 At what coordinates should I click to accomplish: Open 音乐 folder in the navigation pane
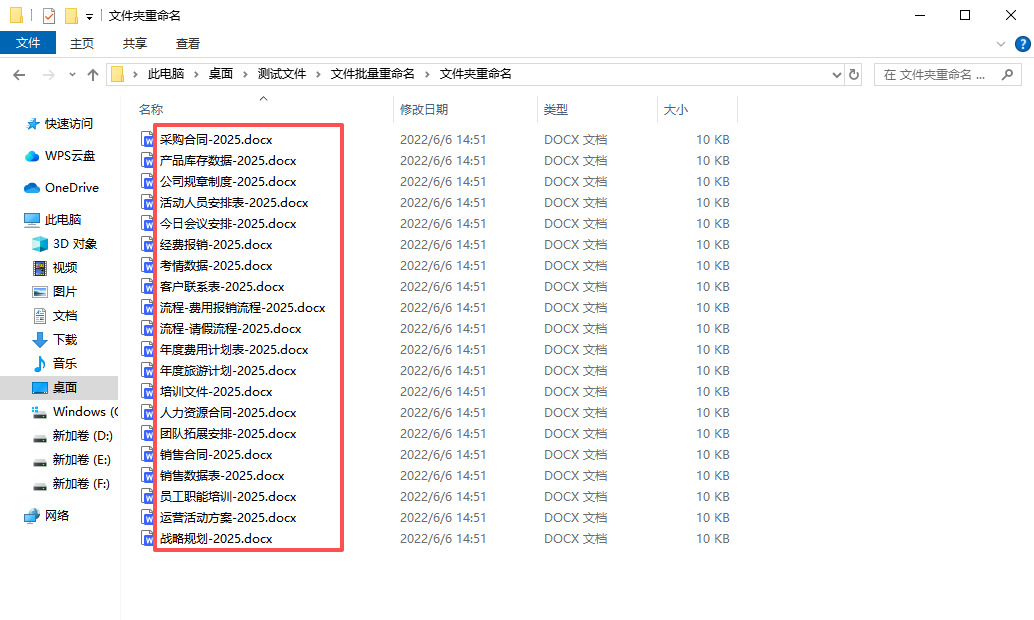[65, 363]
